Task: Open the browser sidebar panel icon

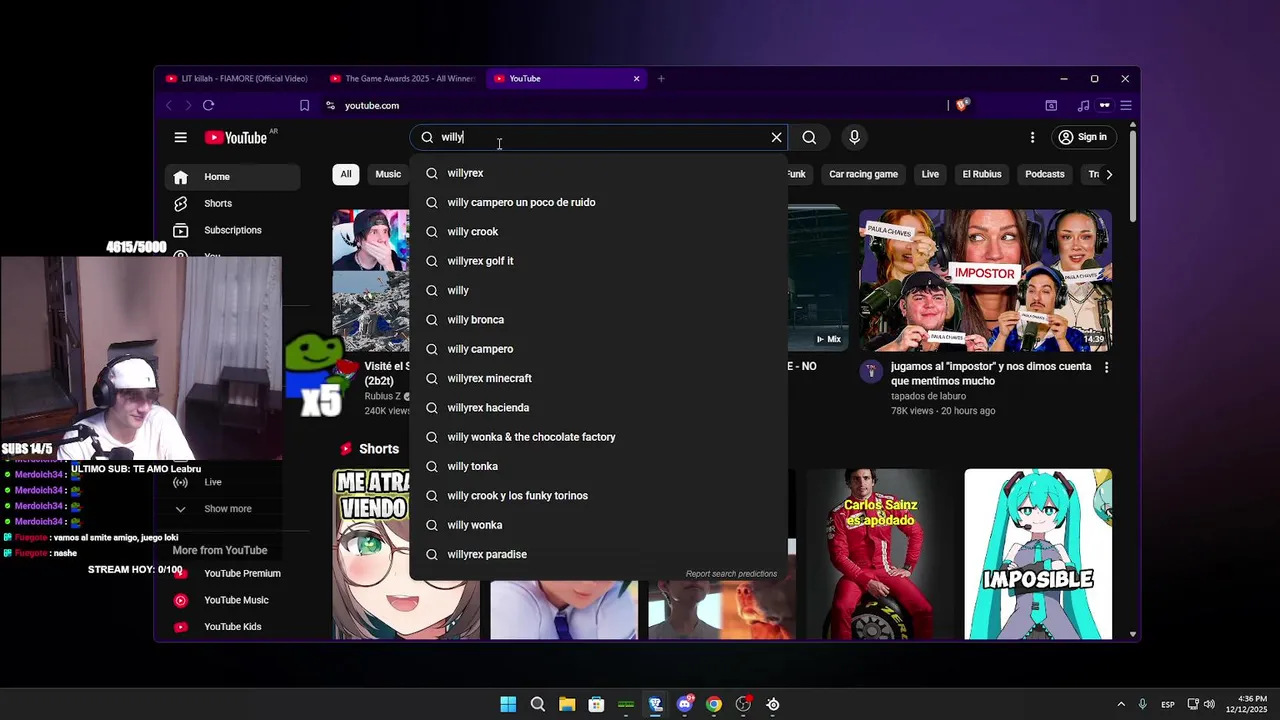Action: (1051, 105)
